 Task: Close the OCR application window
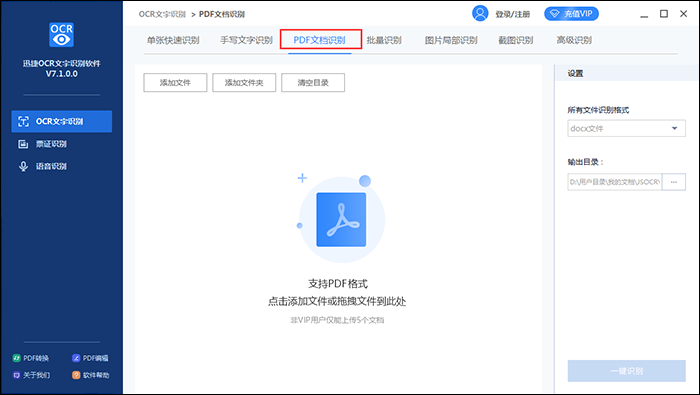683,14
